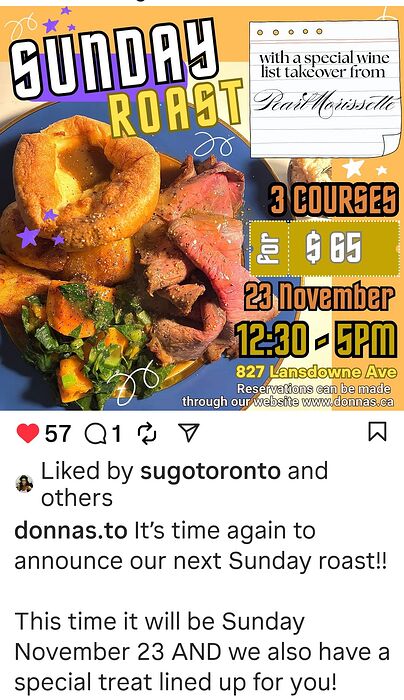Open comments with the speech bubble icon
The width and height of the screenshot is (404, 700).
pyautogui.click(x=95, y=433)
